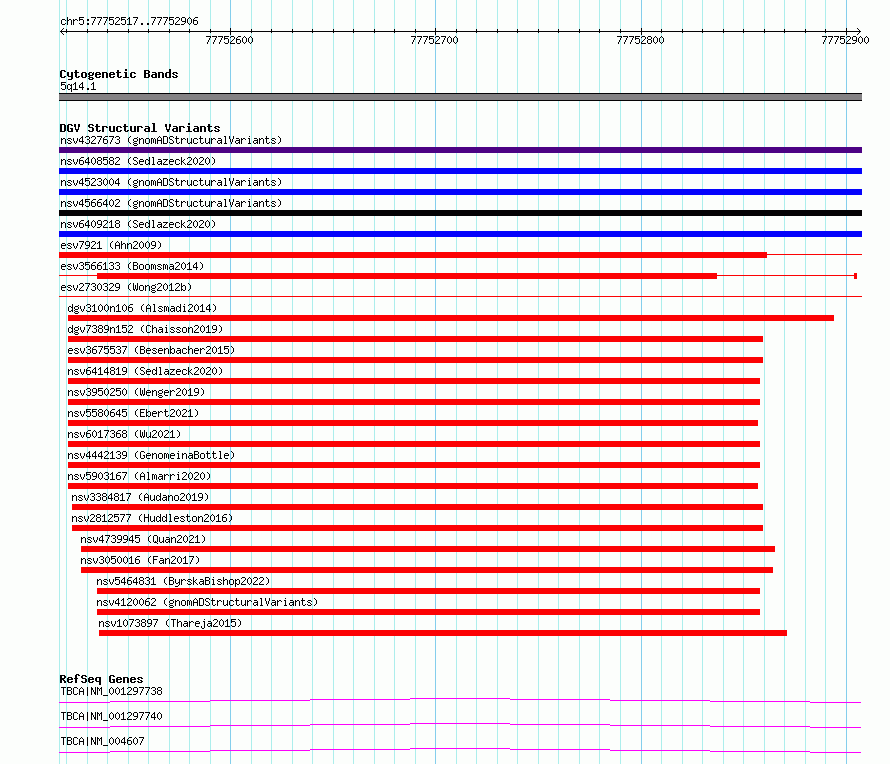The width and height of the screenshot is (890, 764).
Task: Select the blue nsv4523004 variant bar
Action: pyautogui.click(x=460, y=192)
